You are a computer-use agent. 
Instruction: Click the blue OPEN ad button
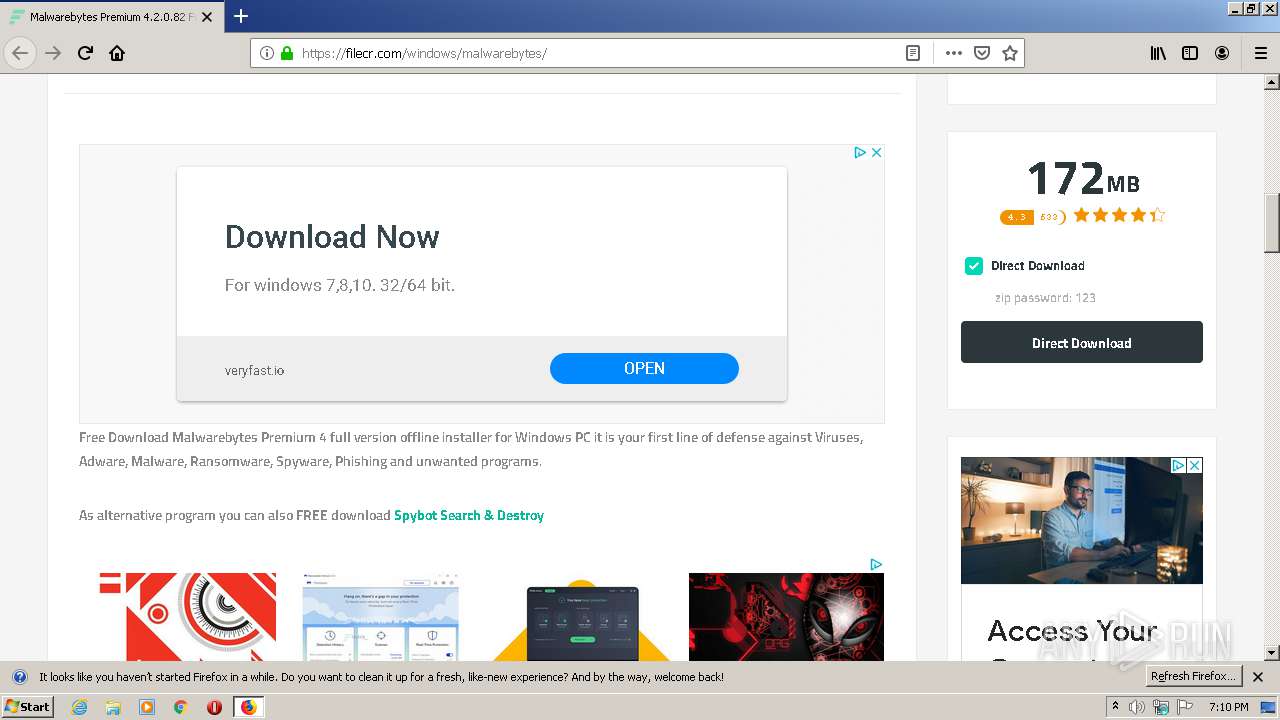click(x=644, y=368)
